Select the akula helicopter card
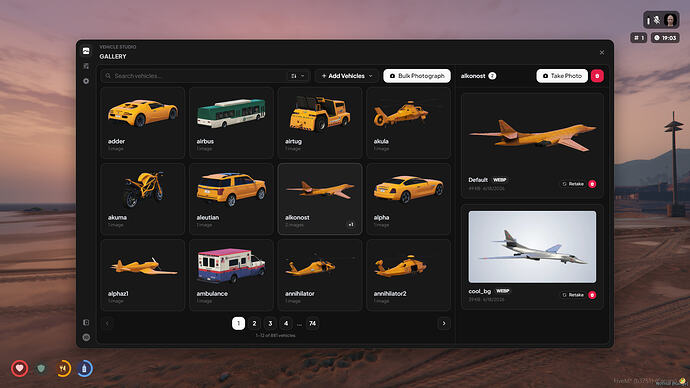Screen dimensions: 690x388 click(408, 122)
